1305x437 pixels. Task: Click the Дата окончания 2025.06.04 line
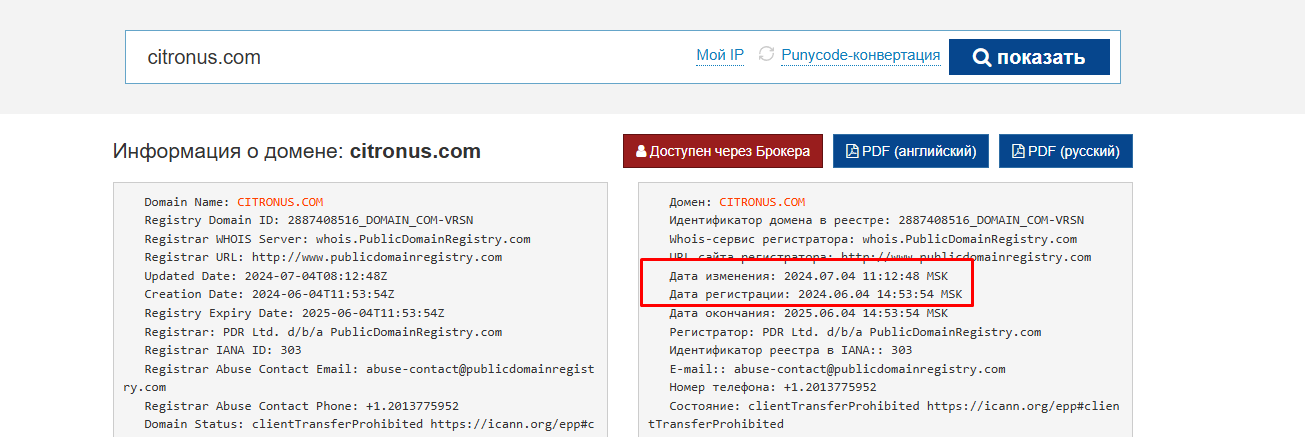coord(808,313)
